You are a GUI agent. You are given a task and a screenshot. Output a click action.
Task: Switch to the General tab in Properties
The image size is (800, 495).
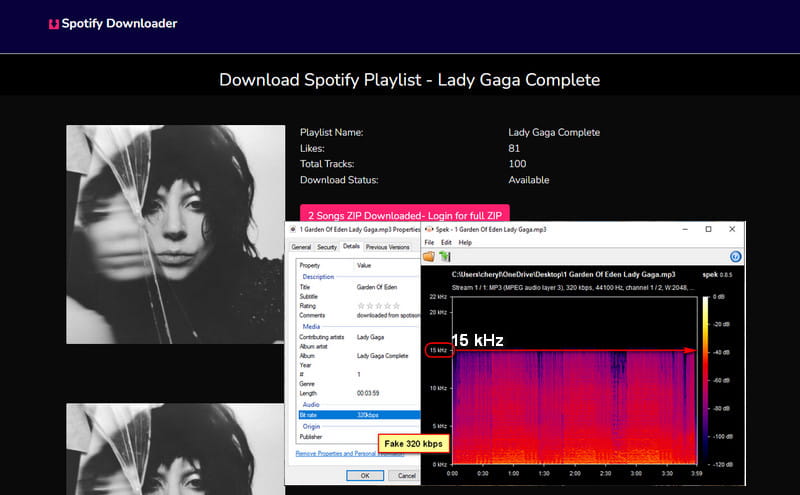pos(301,247)
